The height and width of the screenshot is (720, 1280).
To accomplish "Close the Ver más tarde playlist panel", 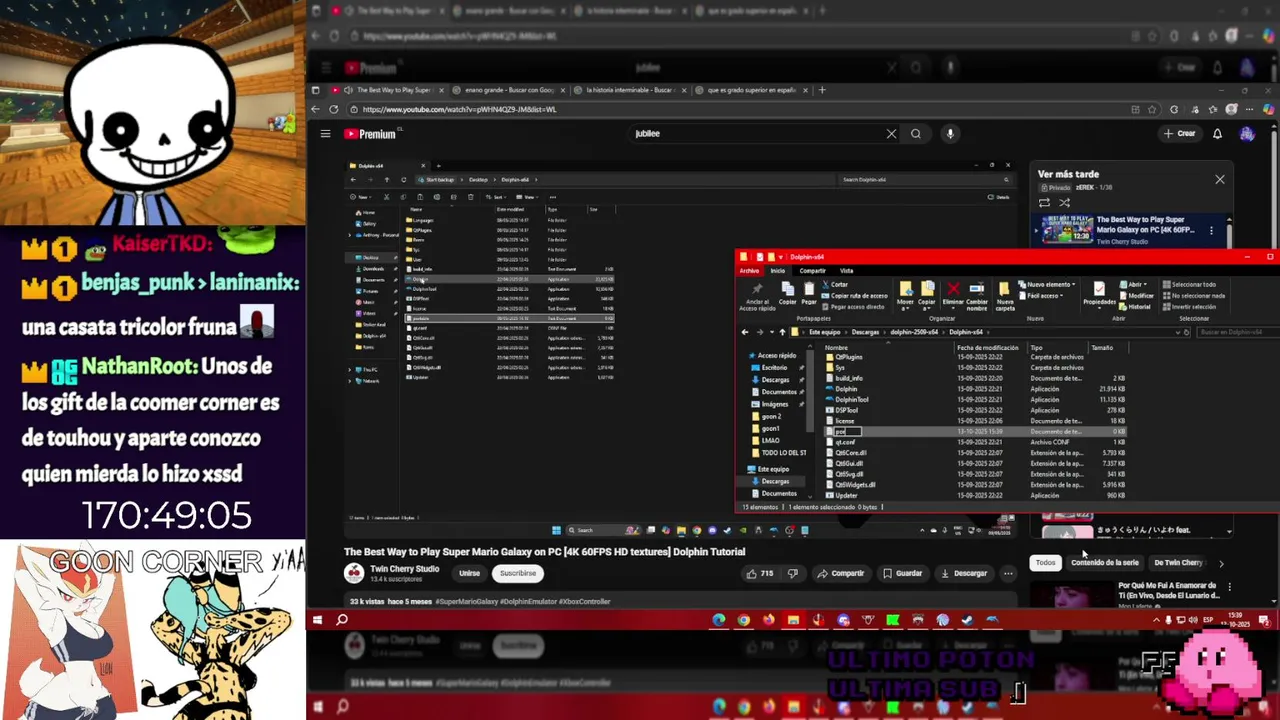I will pos(1219,179).
